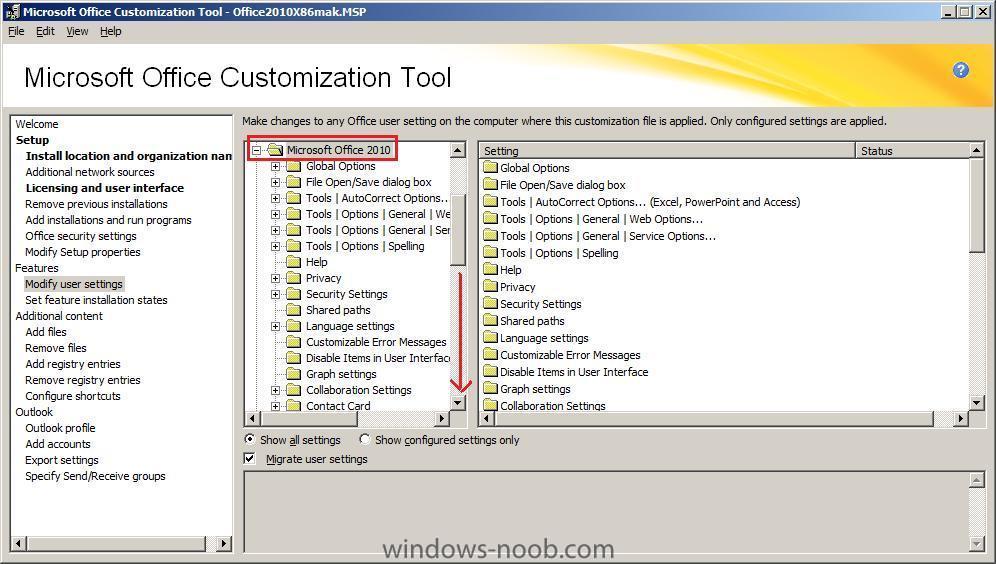Expand Collaboration Settings tree node

[x=275, y=391]
